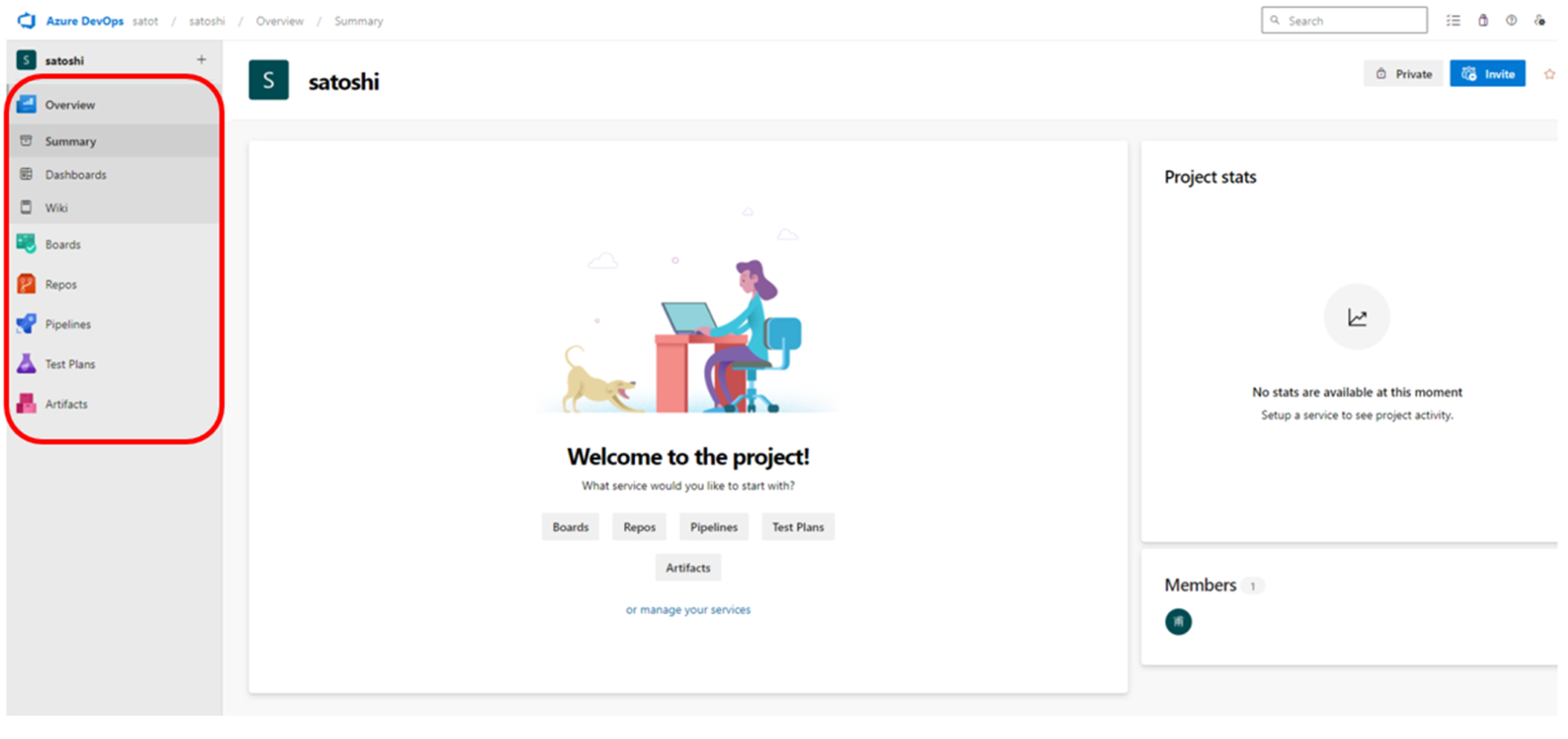Click the magnifier icon in the search box
This screenshot has height=739, width=1568.
click(x=1275, y=20)
